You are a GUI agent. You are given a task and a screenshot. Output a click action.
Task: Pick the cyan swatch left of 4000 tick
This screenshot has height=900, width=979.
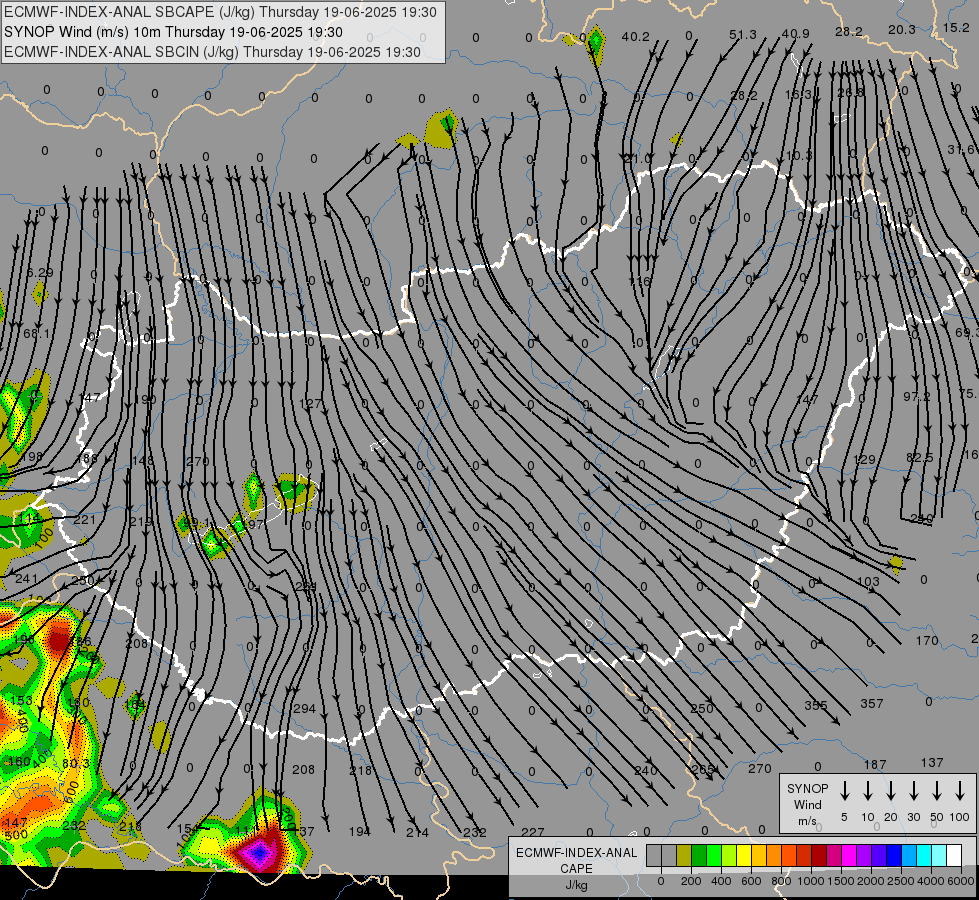pyautogui.click(x=923, y=855)
